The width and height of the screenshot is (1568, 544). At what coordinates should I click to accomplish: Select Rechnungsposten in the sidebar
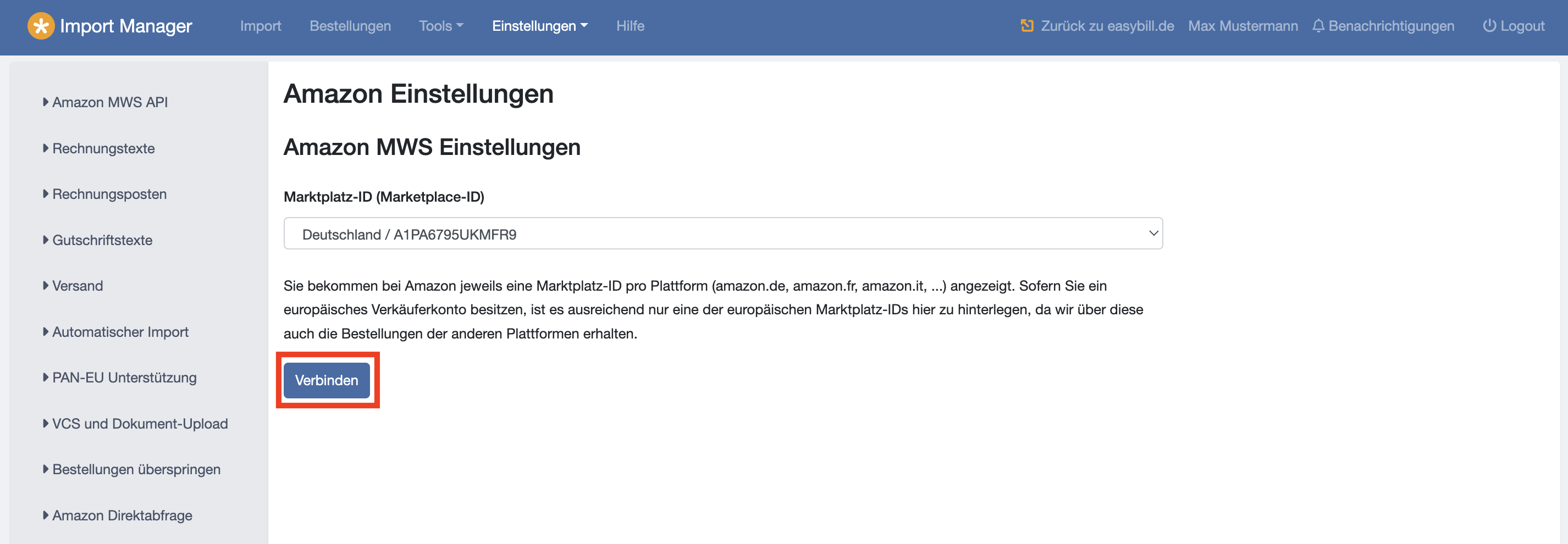pos(109,194)
